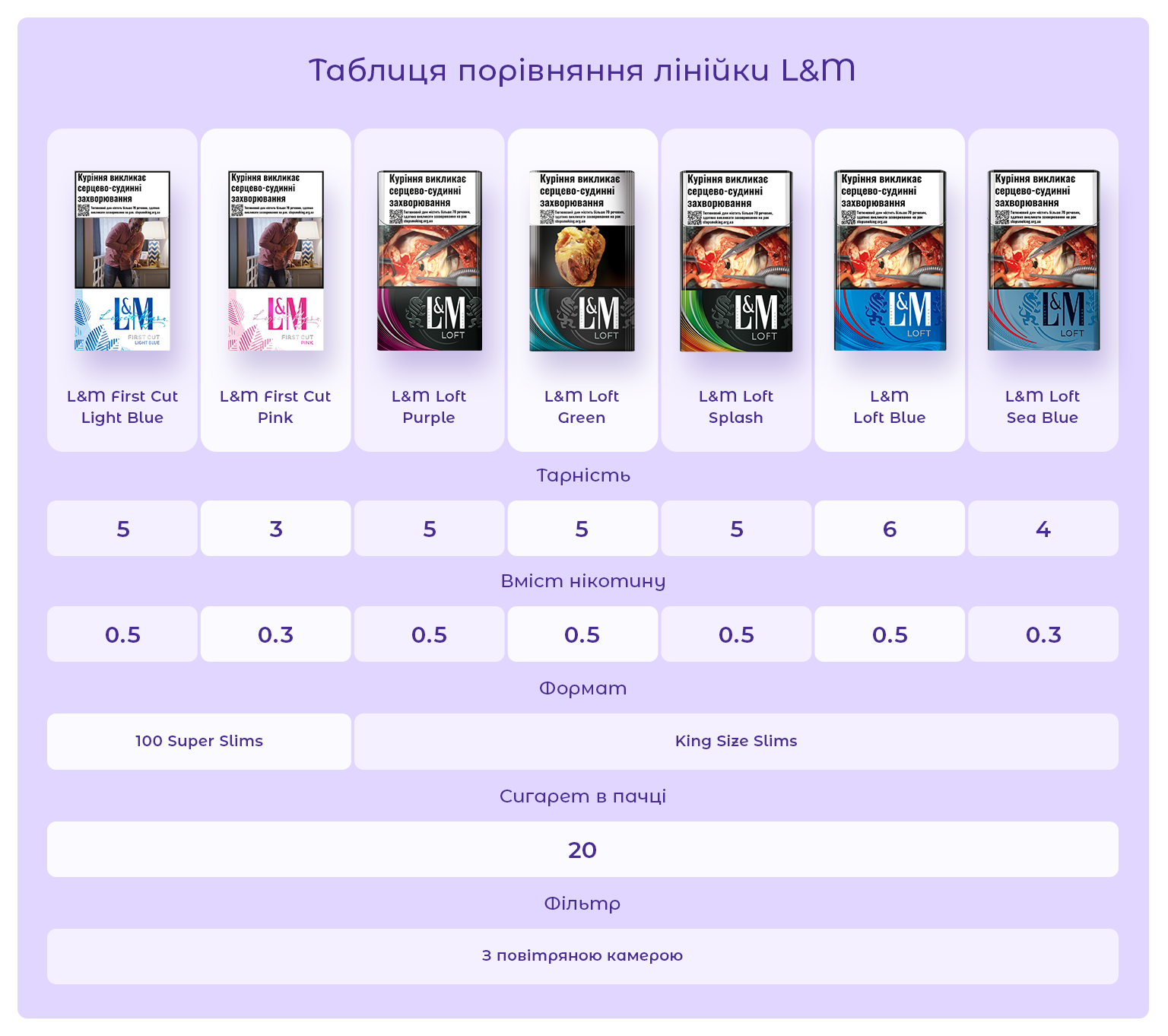
Task: Click the L&M First Cut Light Blue pack image
Action: [x=122, y=261]
